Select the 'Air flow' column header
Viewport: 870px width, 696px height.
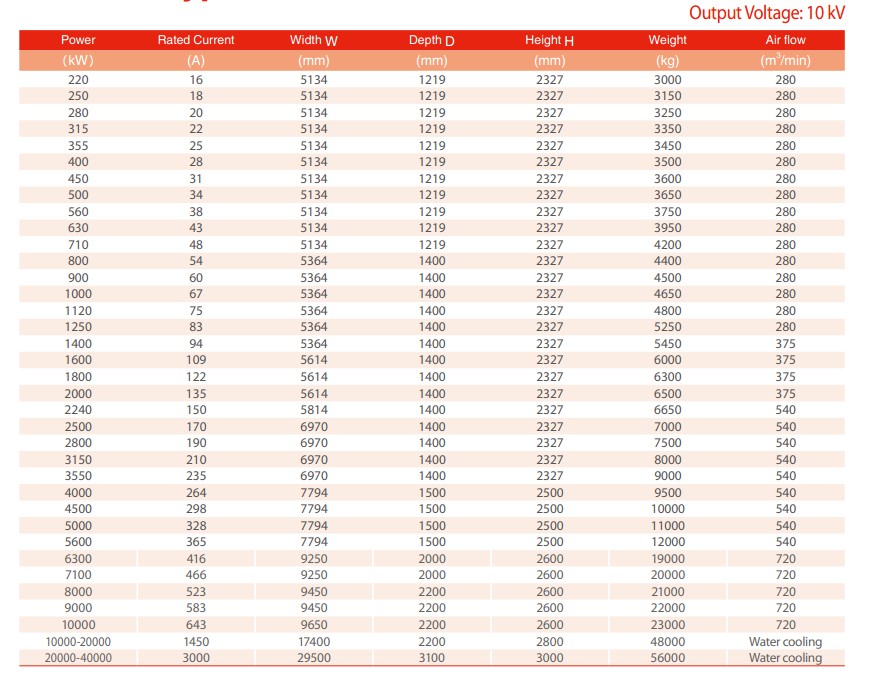pos(785,40)
